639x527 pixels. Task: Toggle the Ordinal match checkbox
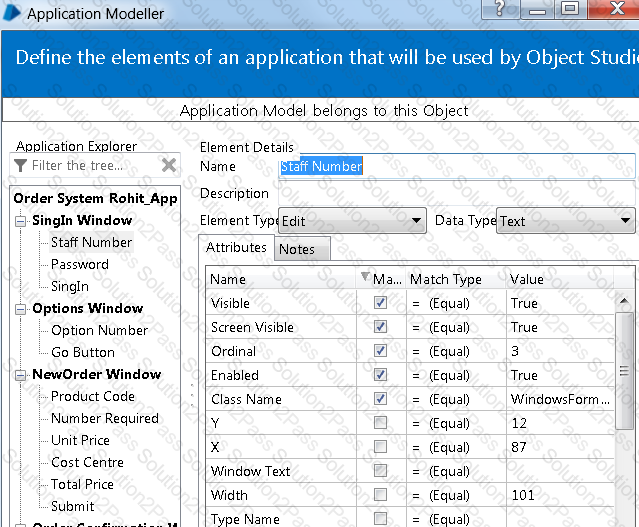pos(380,351)
